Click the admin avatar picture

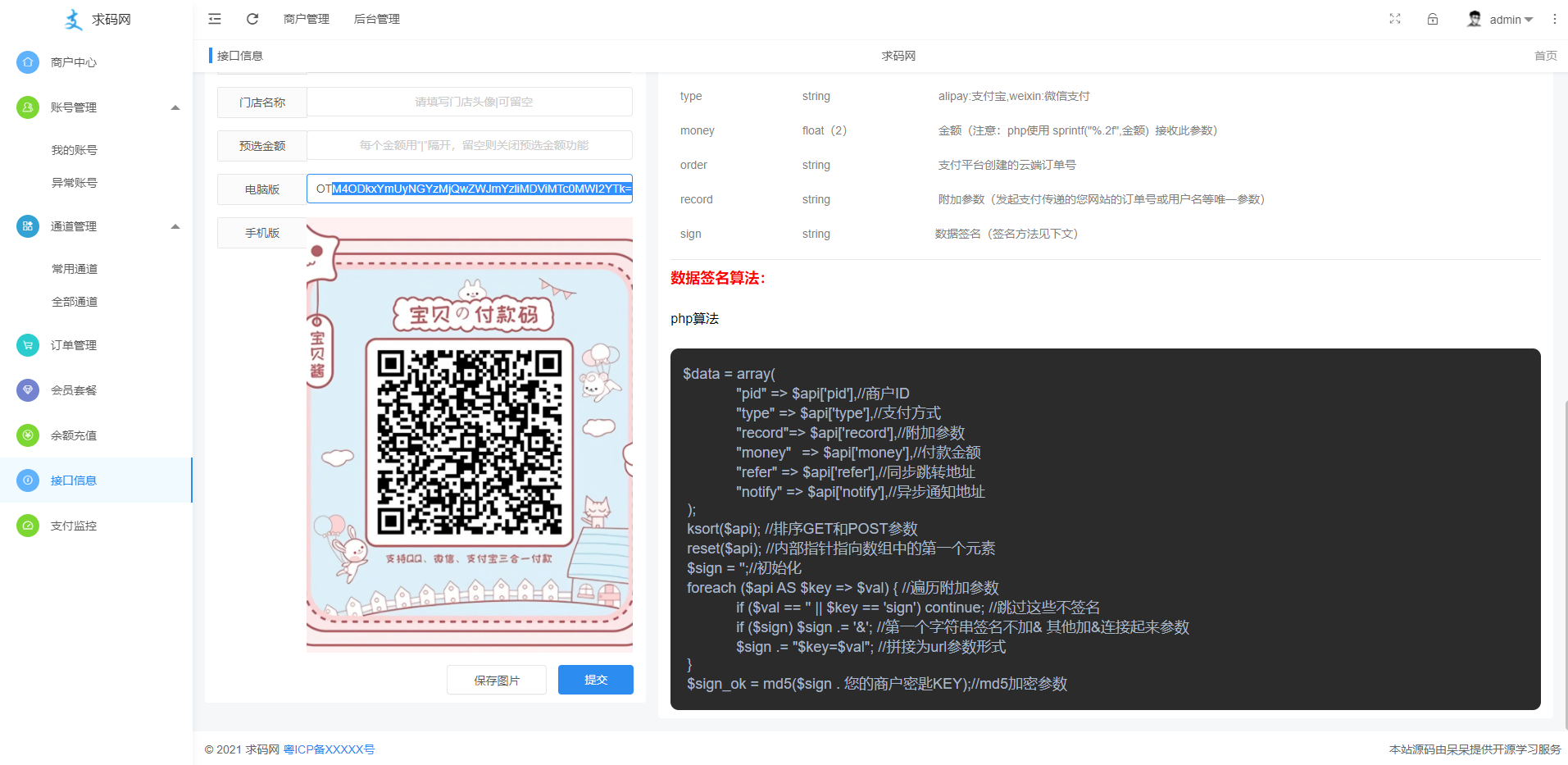[1475, 19]
